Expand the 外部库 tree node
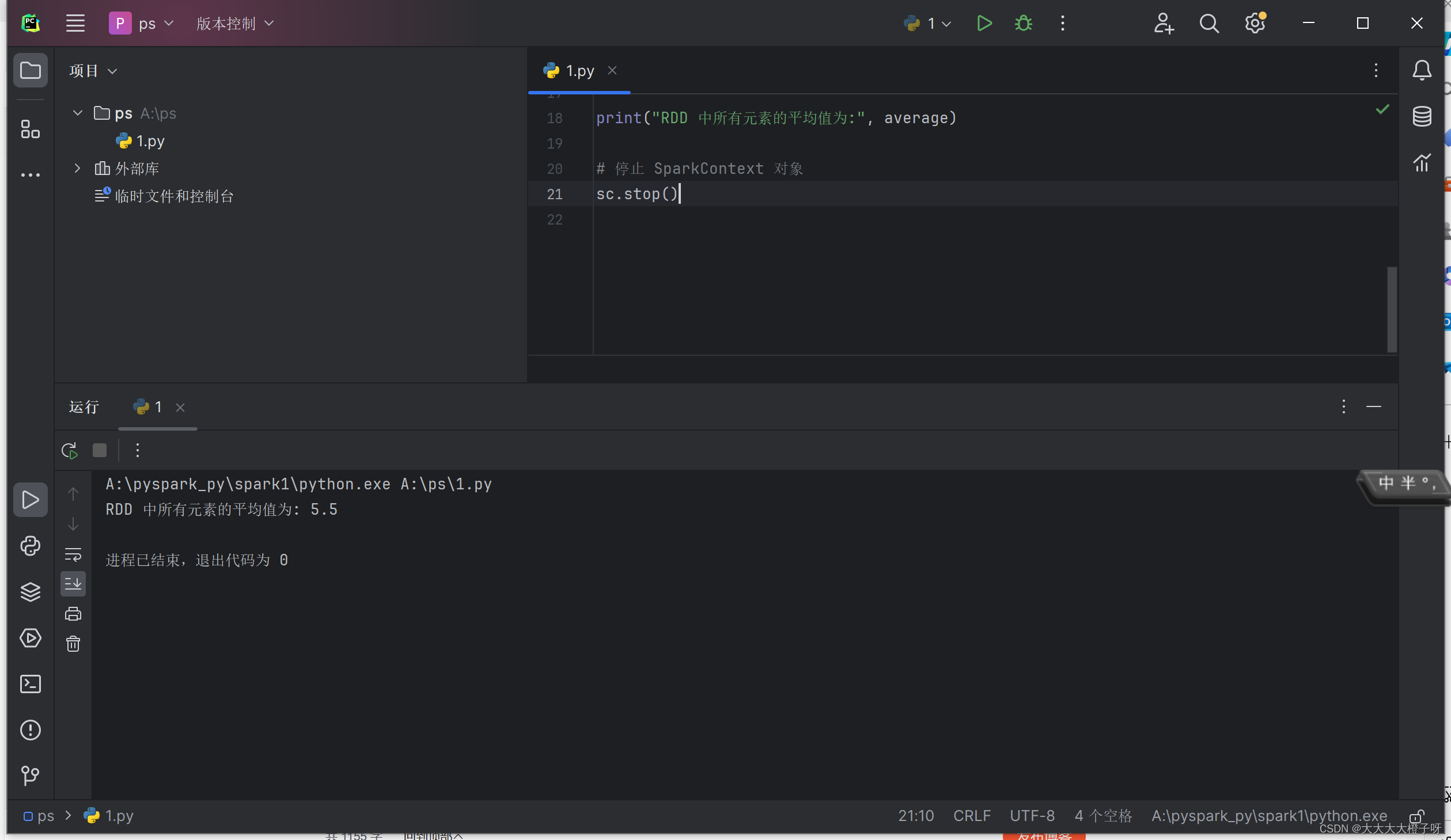The width and height of the screenshot is (1451, 840). [x=78, y=168]
